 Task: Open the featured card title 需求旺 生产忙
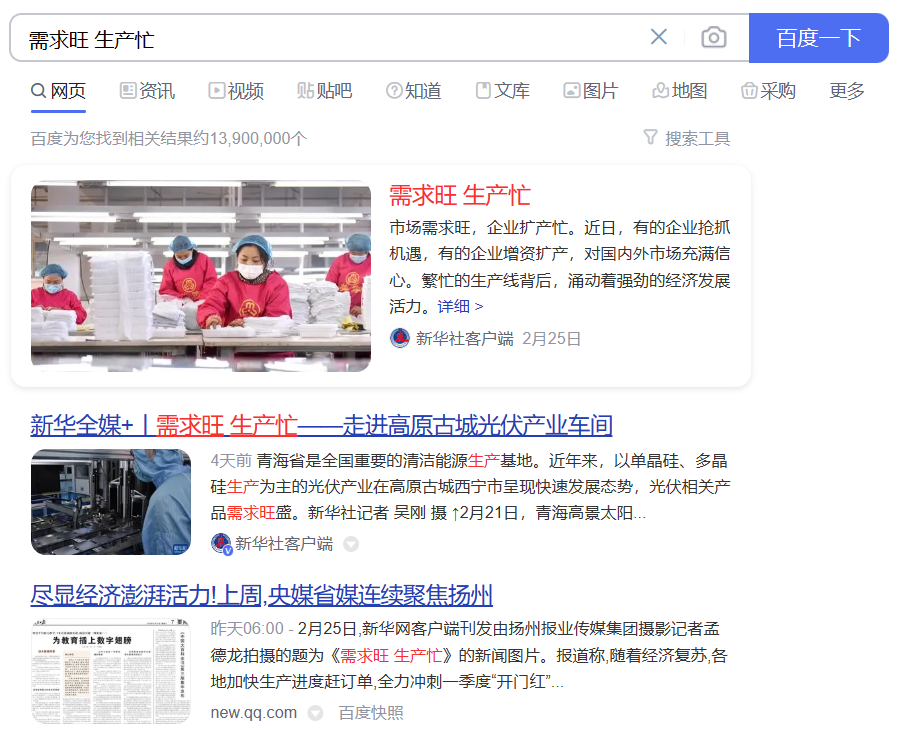tap(460, 196)
